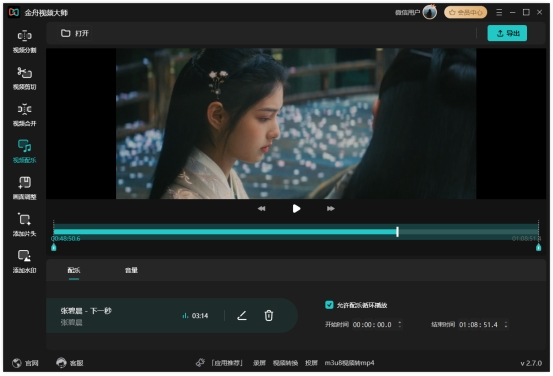553x376 pixels.
Task: Click the 导出 export button
Action: [x=507, y=33]
